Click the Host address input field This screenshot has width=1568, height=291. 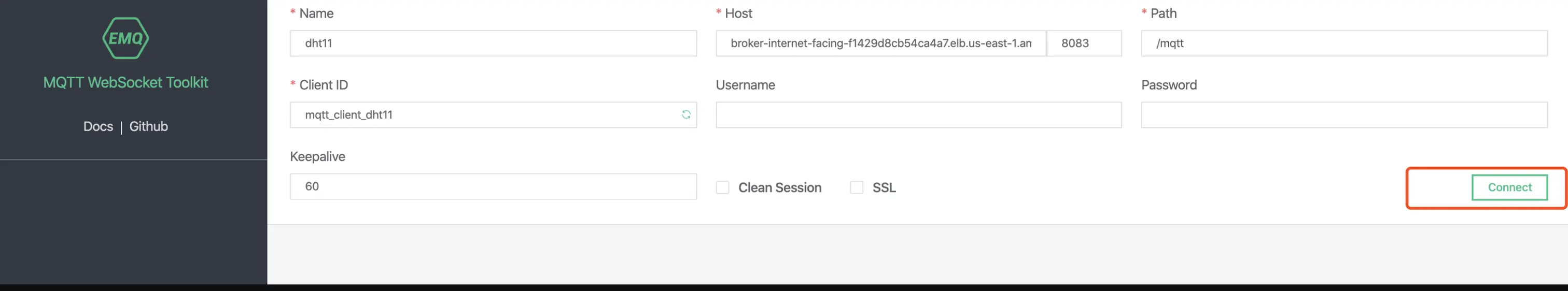[880, 43]
